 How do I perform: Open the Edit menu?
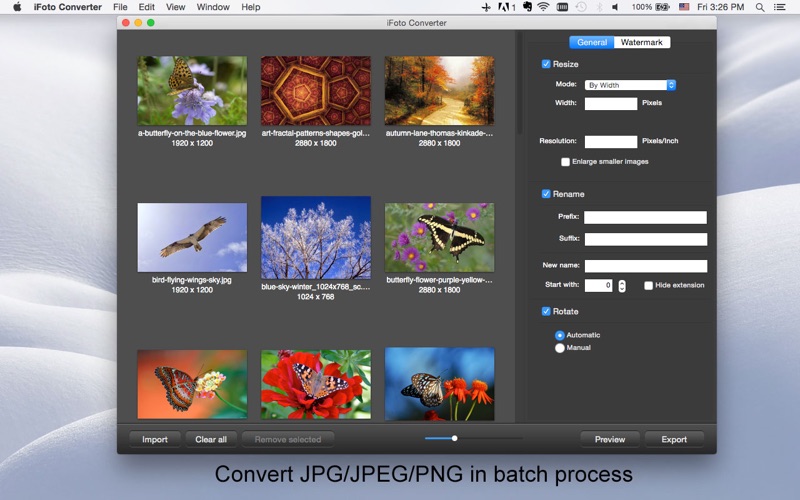click(x=146, y=7)
